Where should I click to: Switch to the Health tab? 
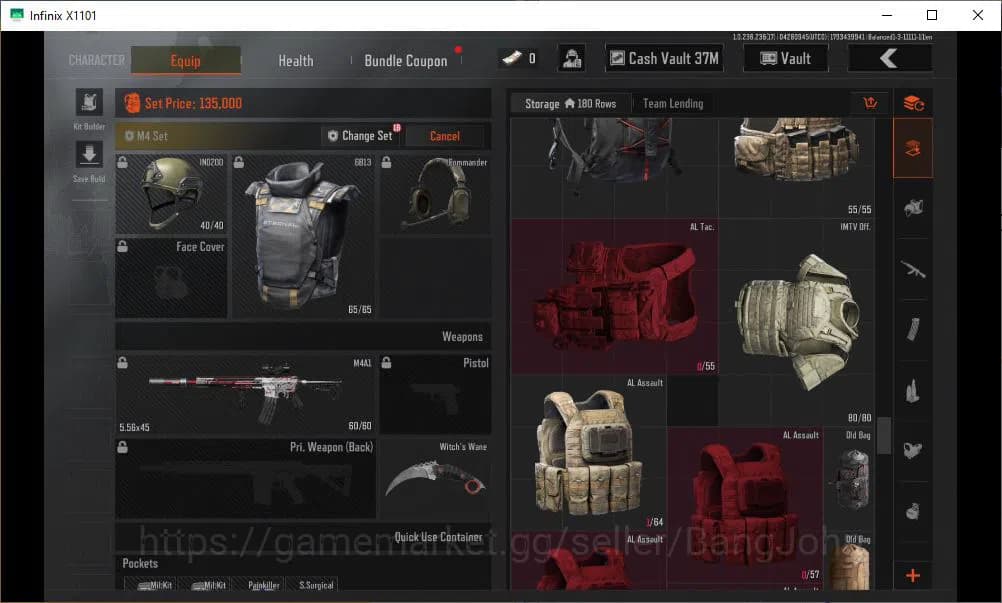[x=295, y=60]
